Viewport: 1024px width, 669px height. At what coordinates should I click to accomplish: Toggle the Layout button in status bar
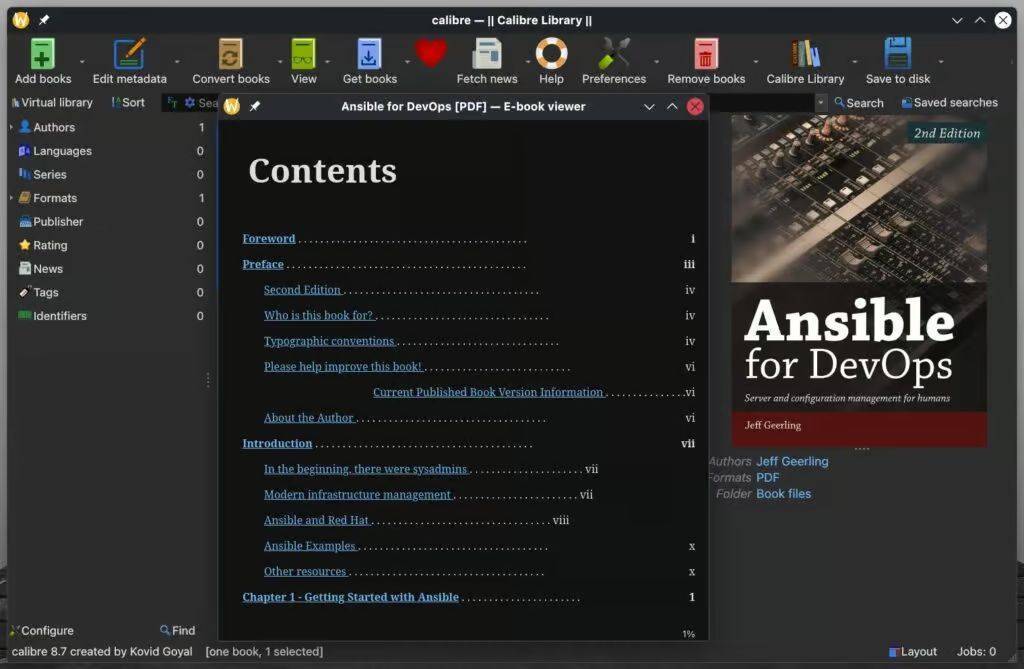pos(912,652)
